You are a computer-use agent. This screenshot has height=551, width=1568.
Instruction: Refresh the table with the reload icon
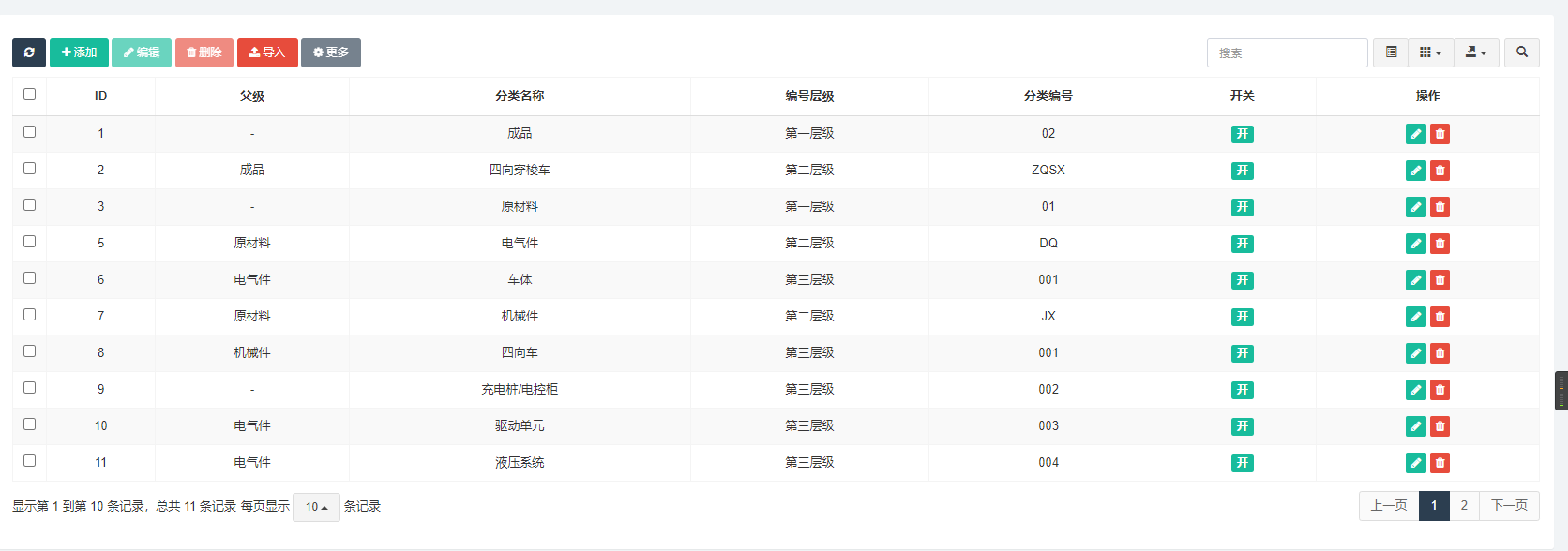29,52
